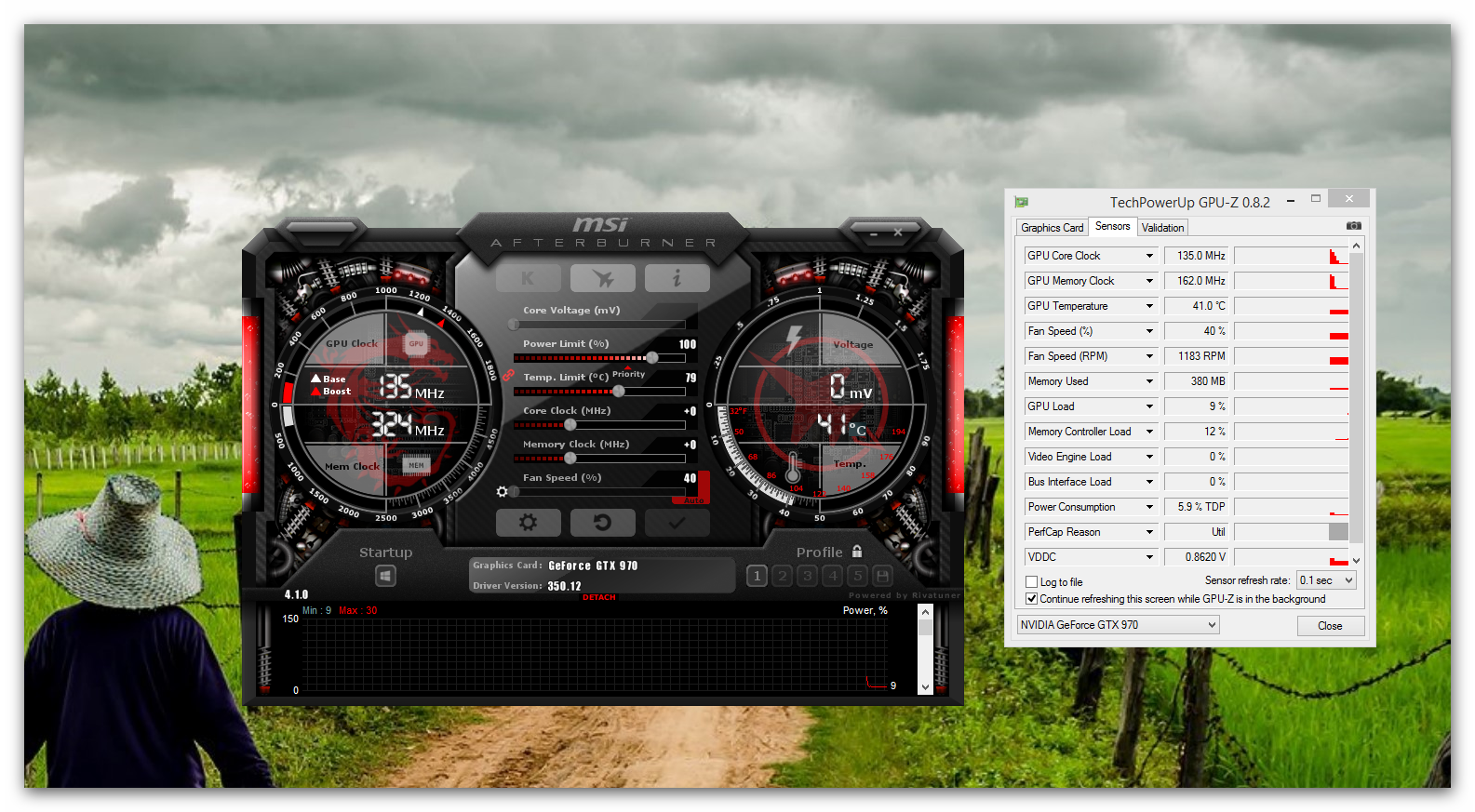Minimize the MSI Afterburner window

tap(872, 233)
